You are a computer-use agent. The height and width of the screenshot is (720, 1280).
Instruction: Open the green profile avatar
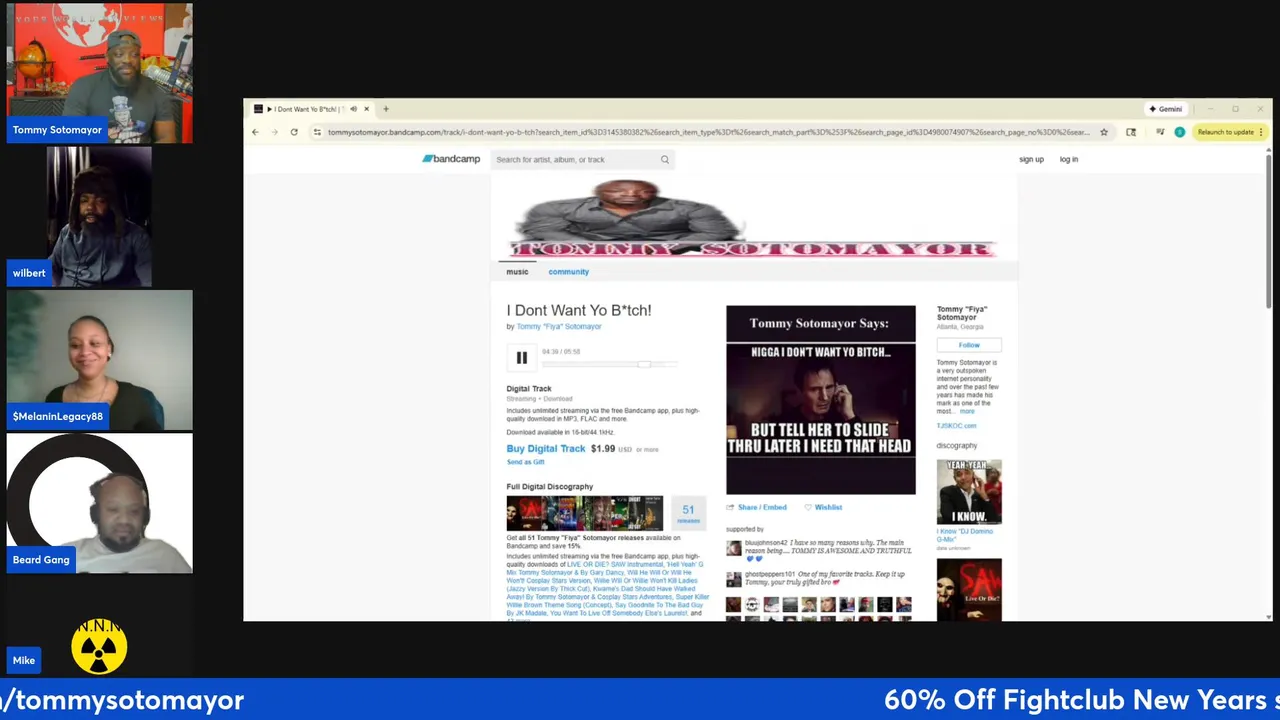click(1180, 132)
